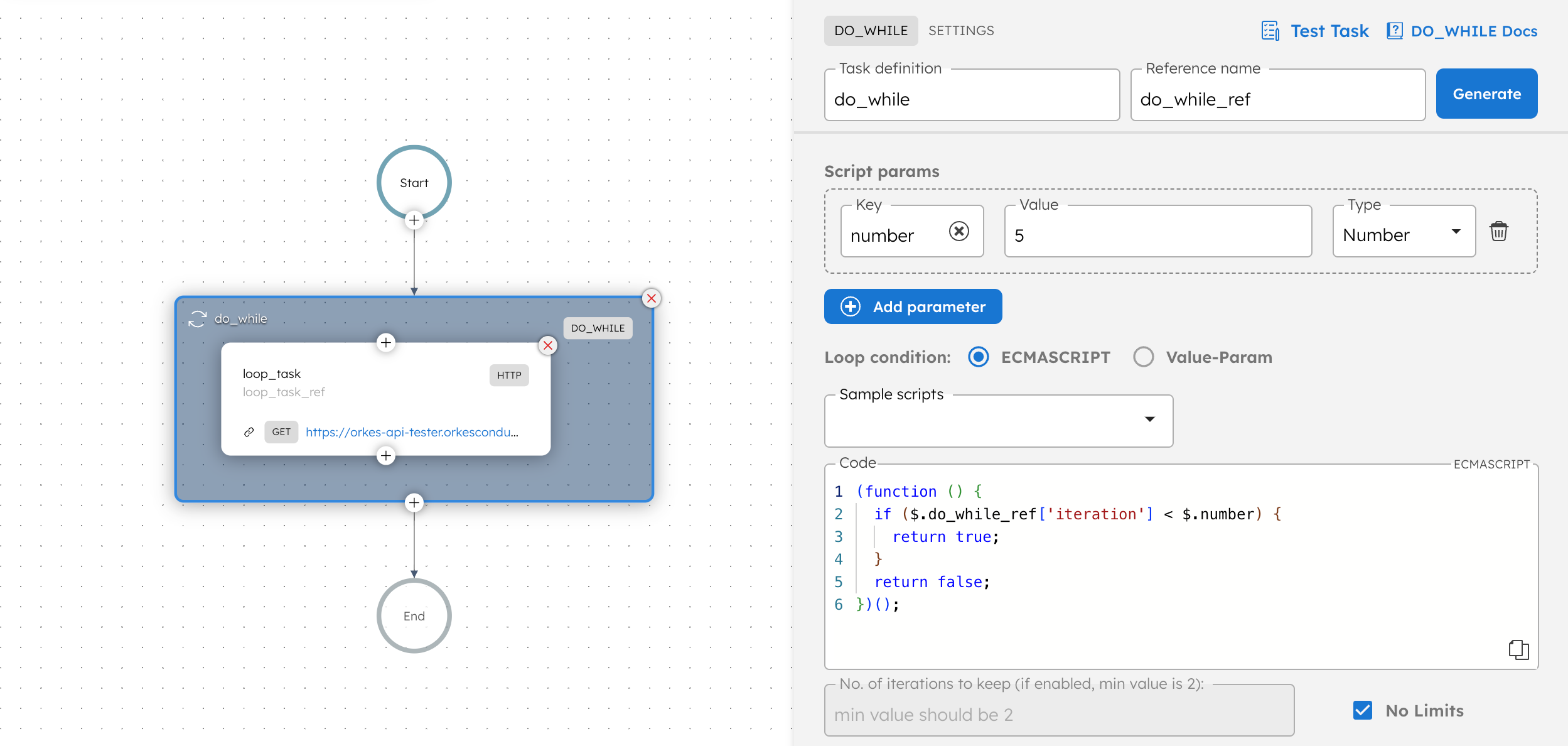Remove the loop_task with its red X icon
The height and width of the screenshot is (746, 1568).
548,345
